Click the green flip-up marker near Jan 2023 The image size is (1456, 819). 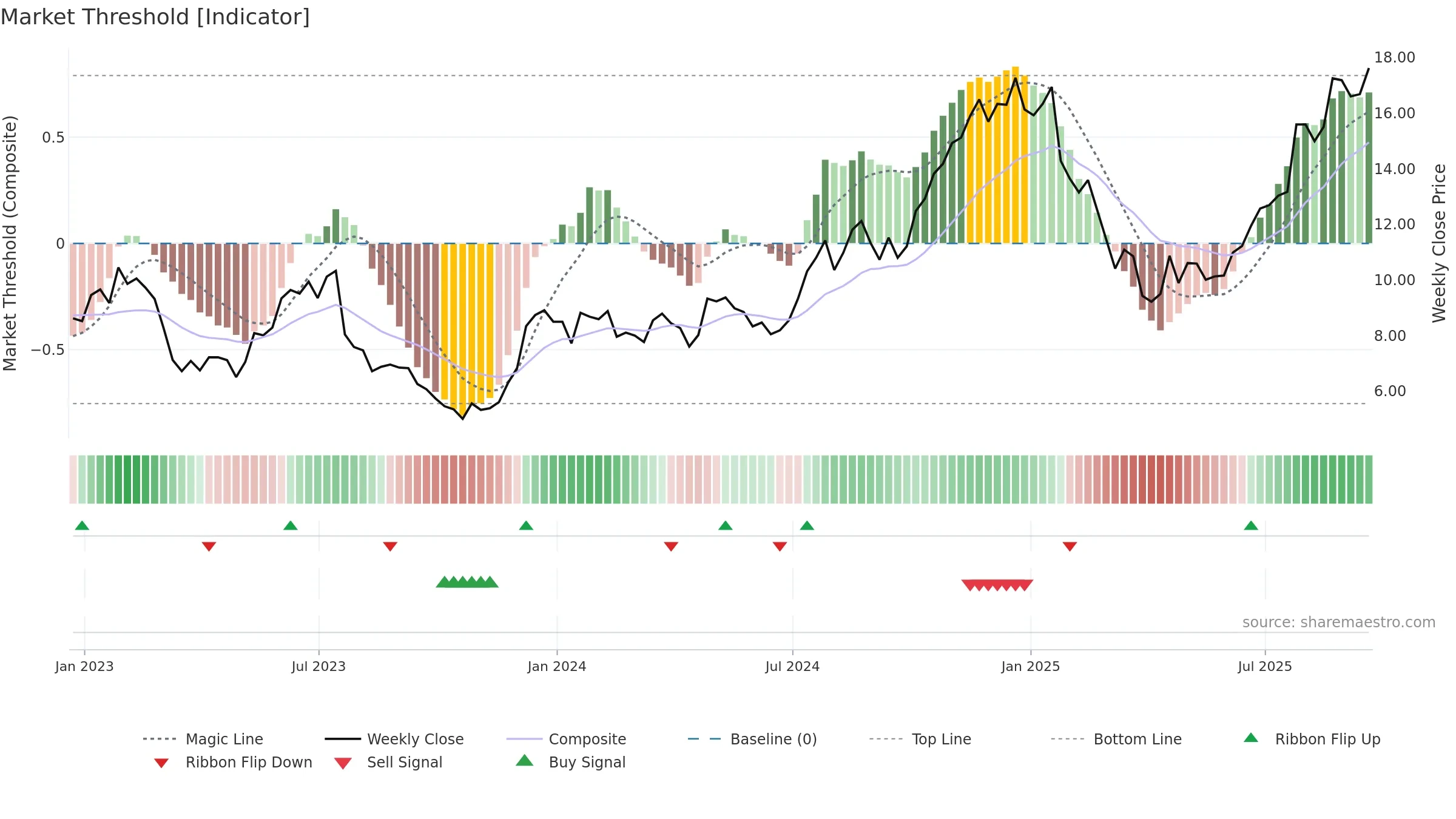(82, 525)
